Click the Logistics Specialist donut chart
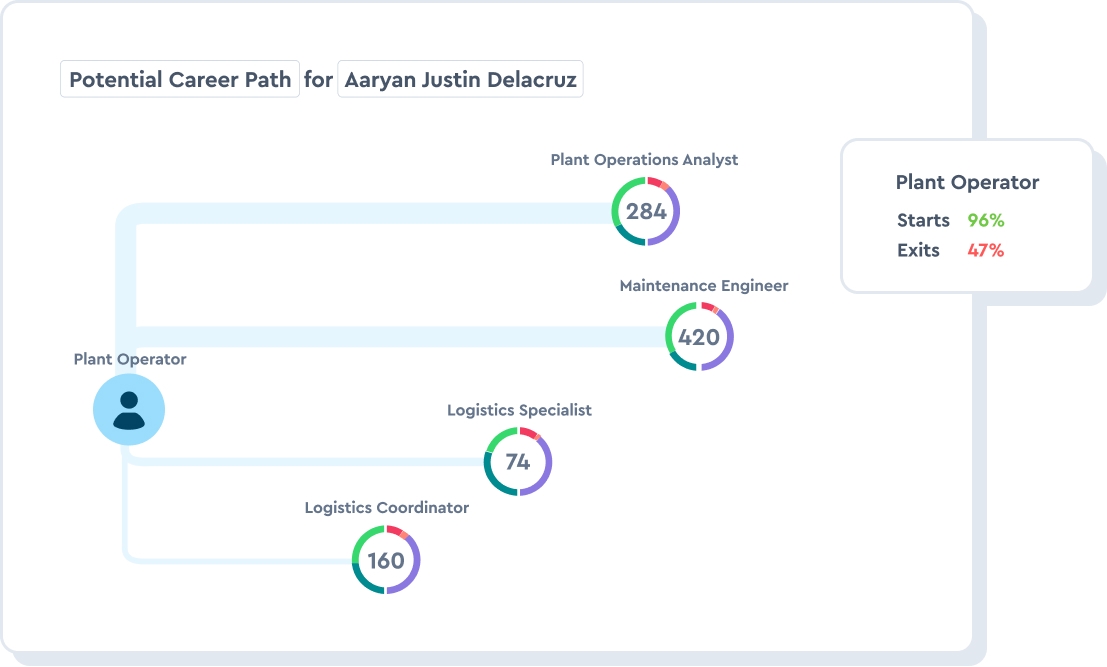The height and width of the screenshot is (667, 1107). pyautogui.click(x=518, y=462)
